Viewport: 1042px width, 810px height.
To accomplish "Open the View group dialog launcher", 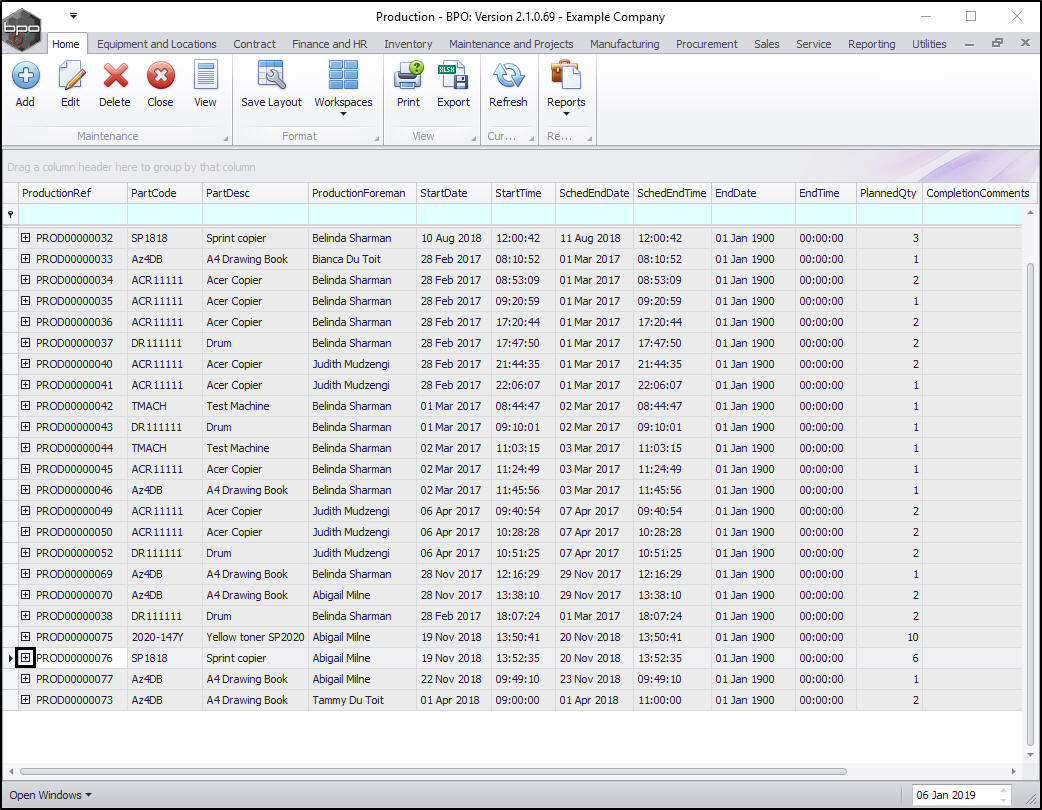I will click(x=474, y=138).
